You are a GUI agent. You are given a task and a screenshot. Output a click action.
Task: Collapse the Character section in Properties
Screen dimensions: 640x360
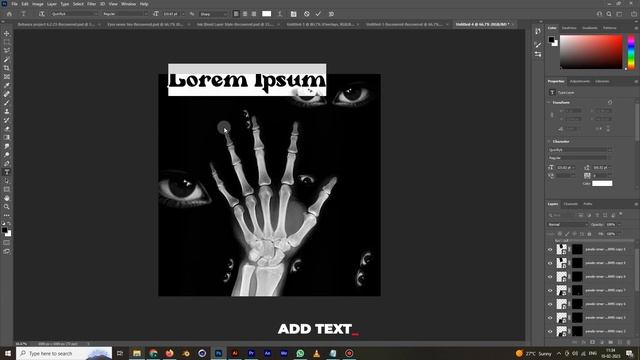(x=549, y=141)
